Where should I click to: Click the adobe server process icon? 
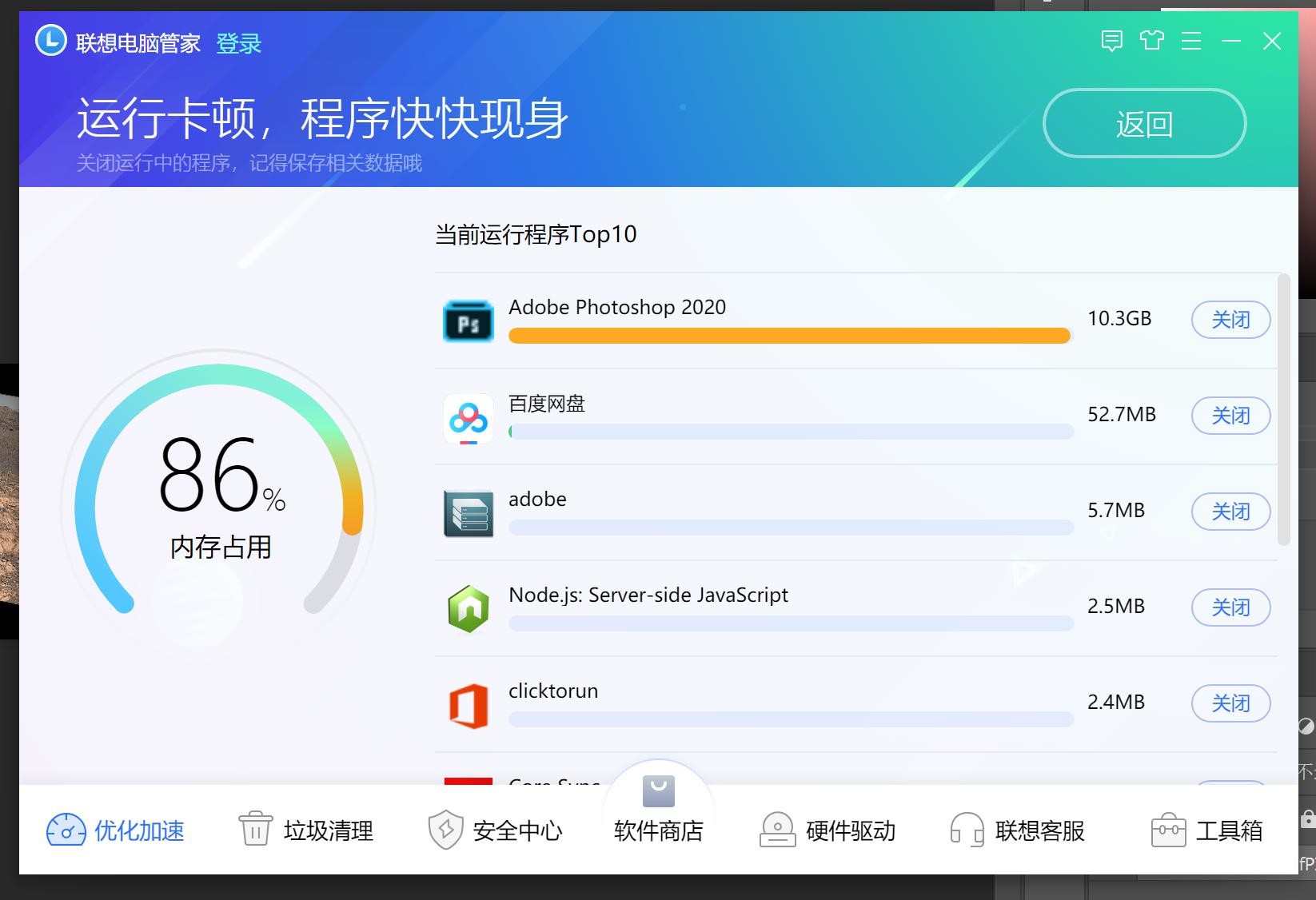pyautogui.click(x=469, y=513)
